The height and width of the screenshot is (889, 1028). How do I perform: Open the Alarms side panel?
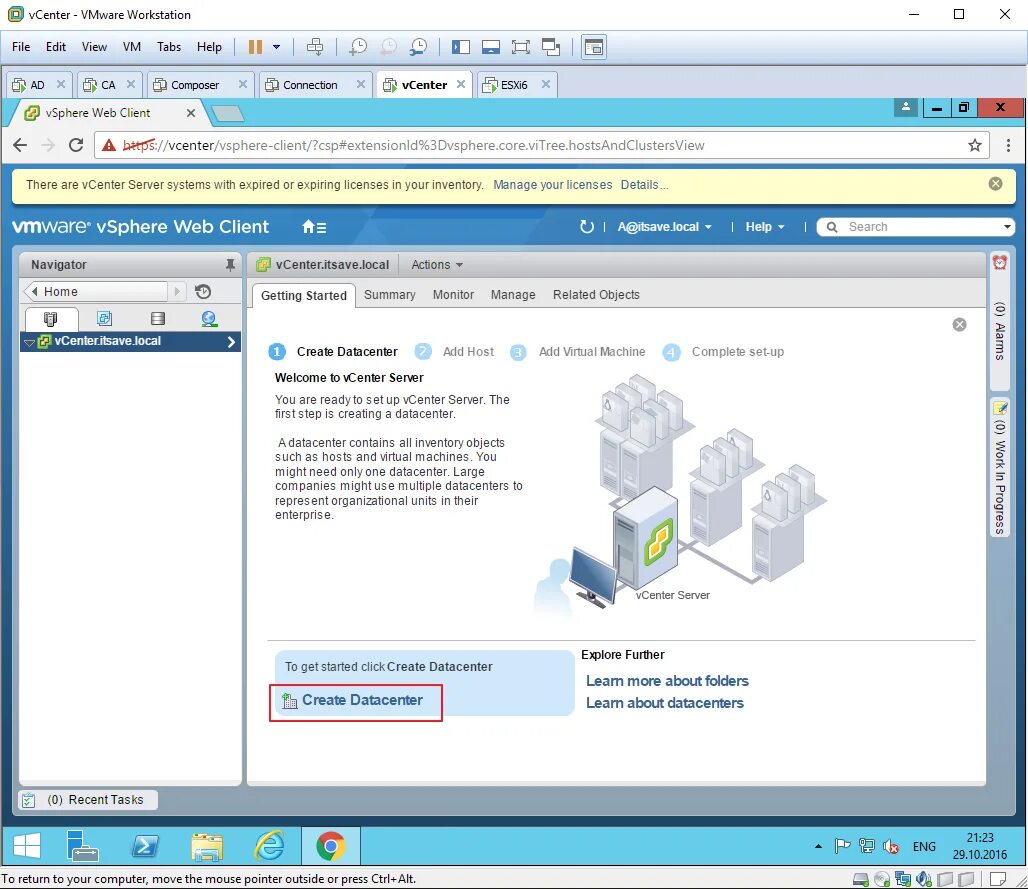point(1000,330)
